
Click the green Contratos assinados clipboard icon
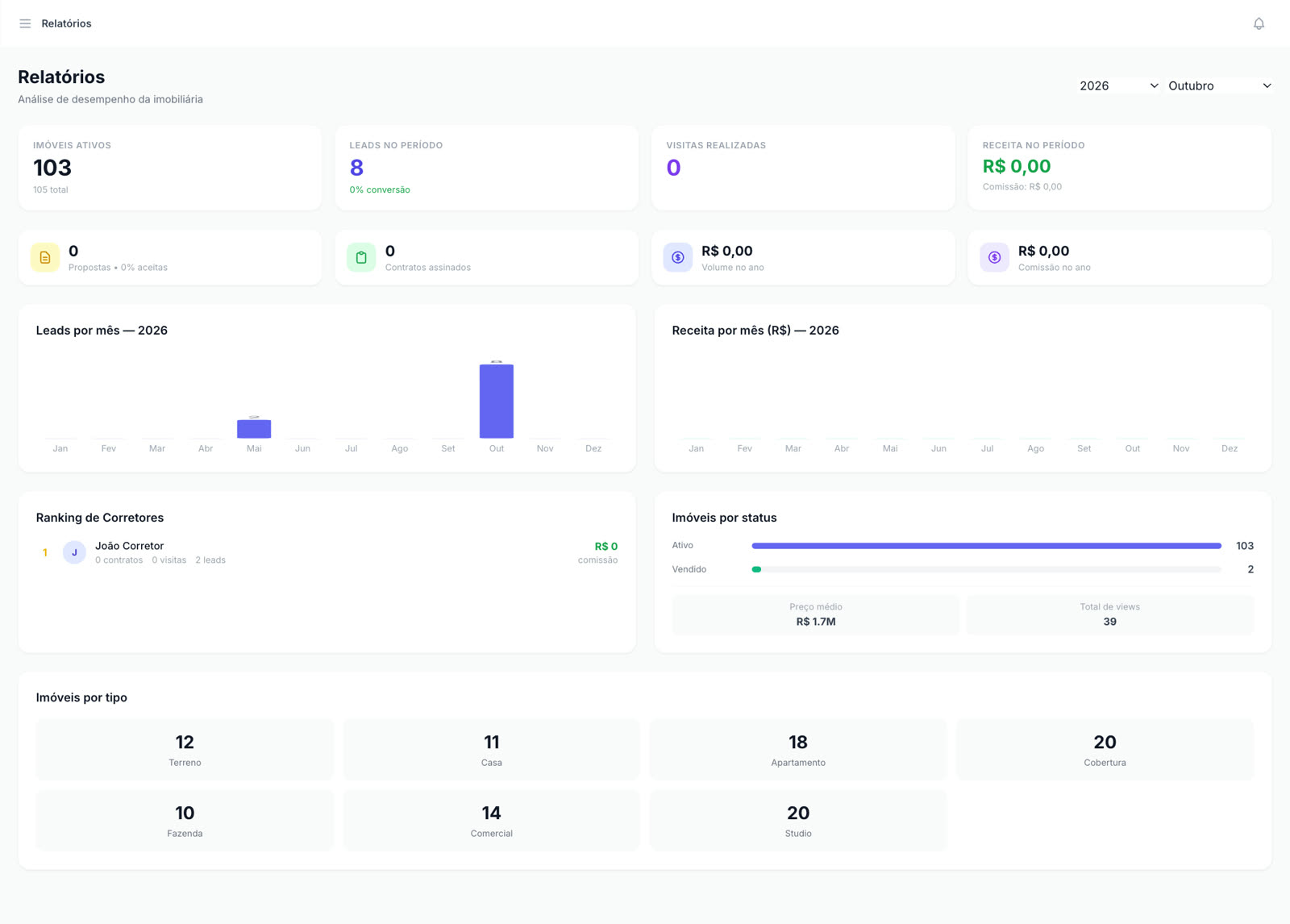click(x=361, y=257)
